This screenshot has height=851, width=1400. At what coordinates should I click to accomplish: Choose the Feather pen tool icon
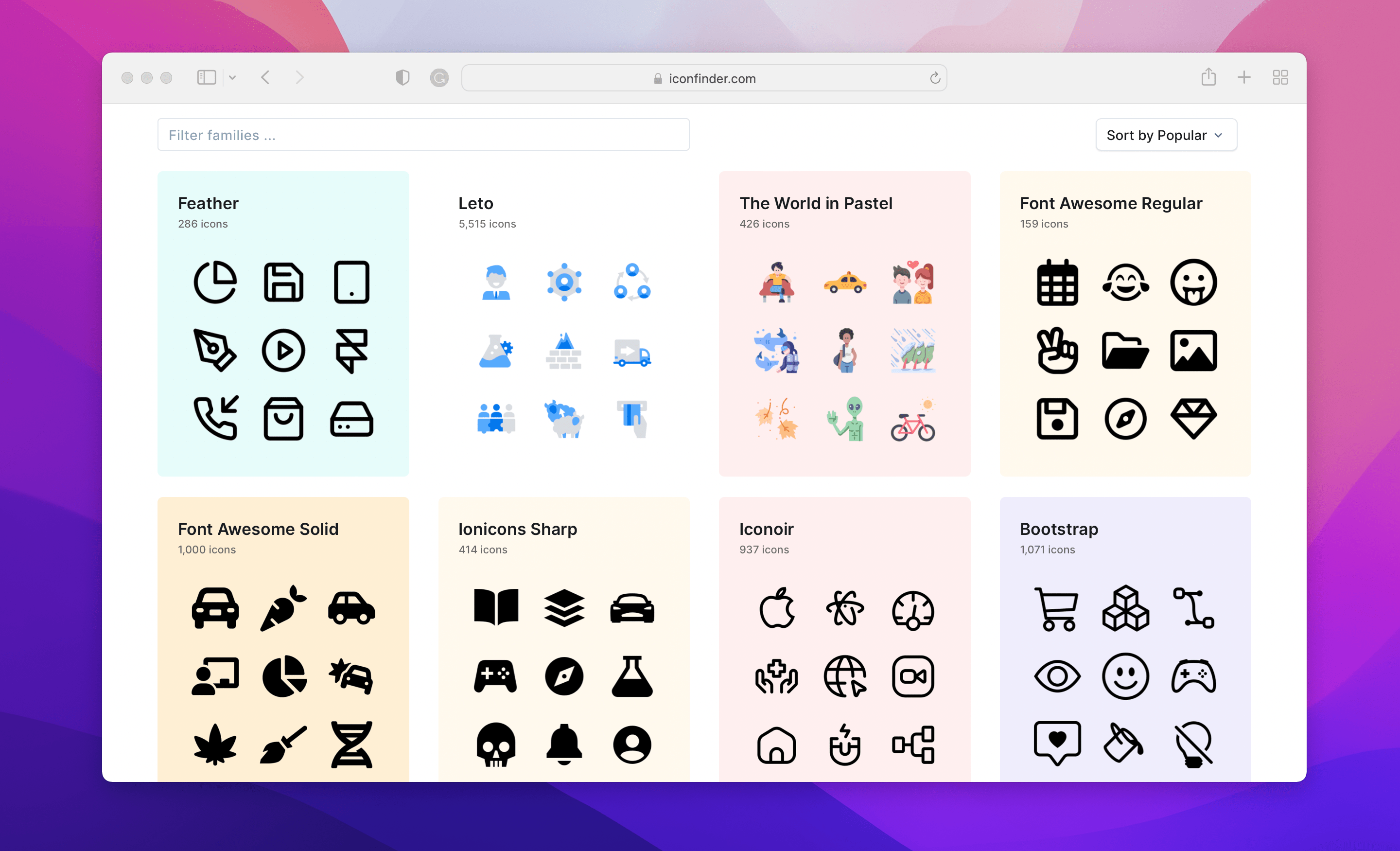[215, 350]
